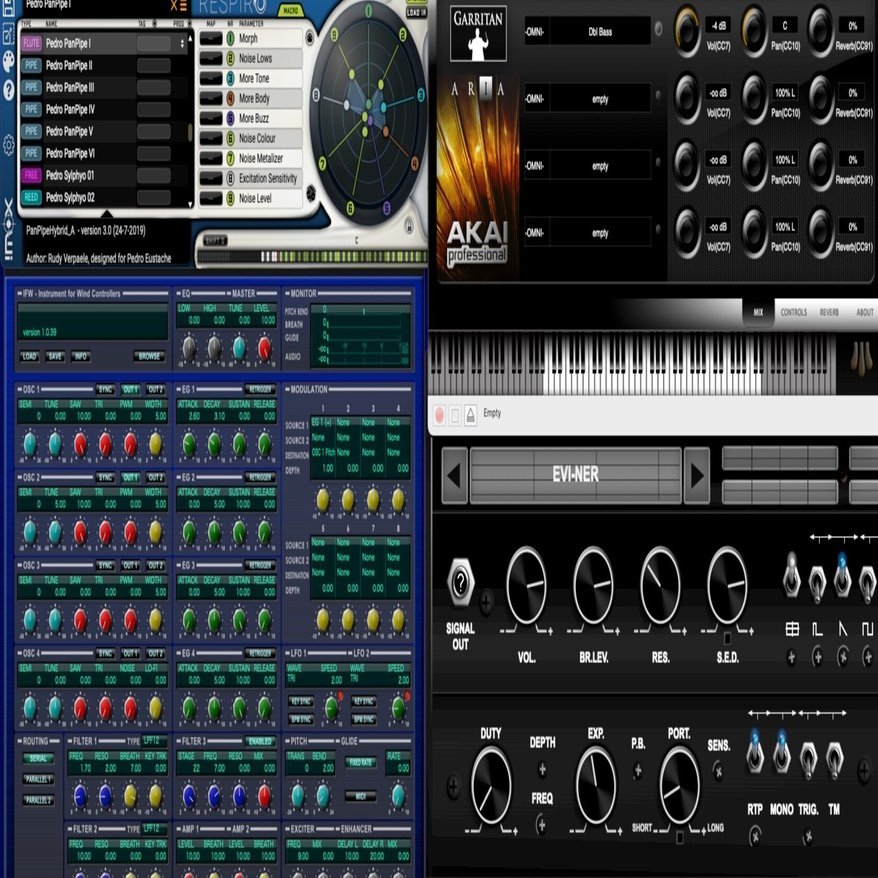Toggle ENABLED on FILTER 3
Viewport: 878px width, 878px height.
260,741
